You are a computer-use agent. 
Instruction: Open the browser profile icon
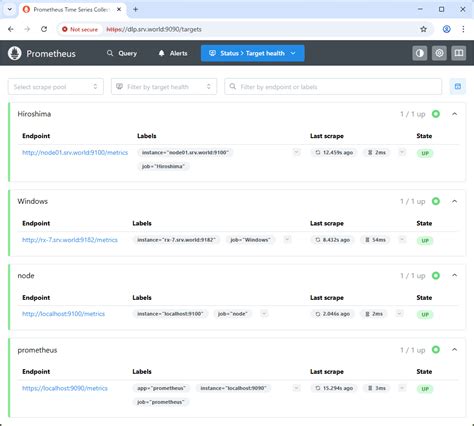pos(446,29)
